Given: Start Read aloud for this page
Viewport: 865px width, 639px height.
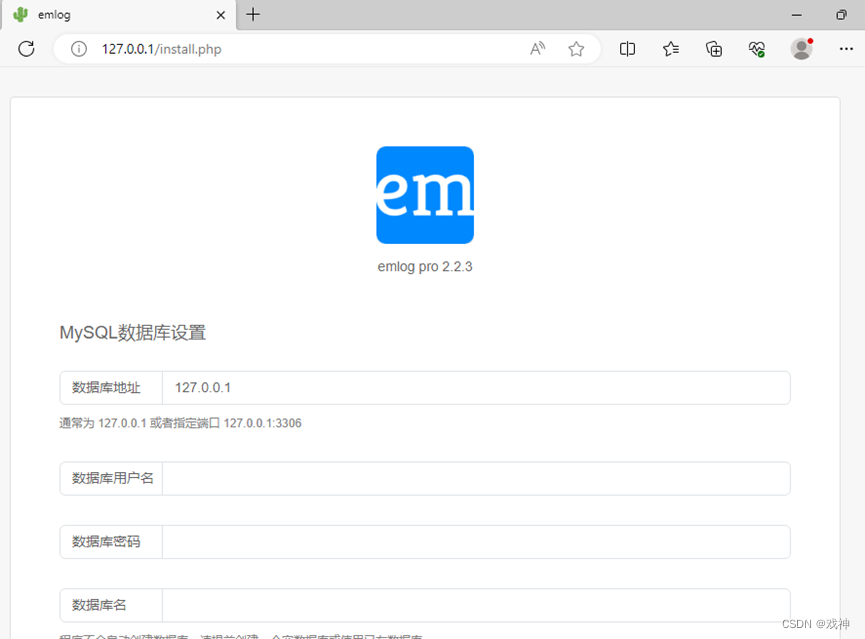Looking at the screenshot, I should point(537,48).
